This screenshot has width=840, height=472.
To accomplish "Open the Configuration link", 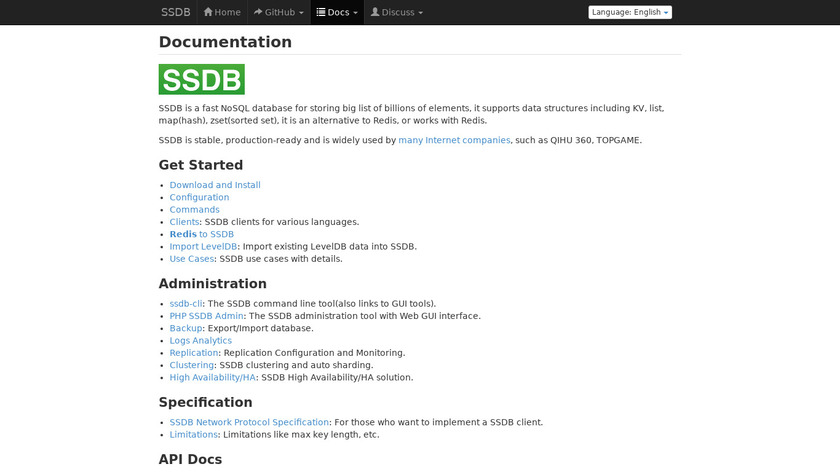I will [x=199, y=197].
